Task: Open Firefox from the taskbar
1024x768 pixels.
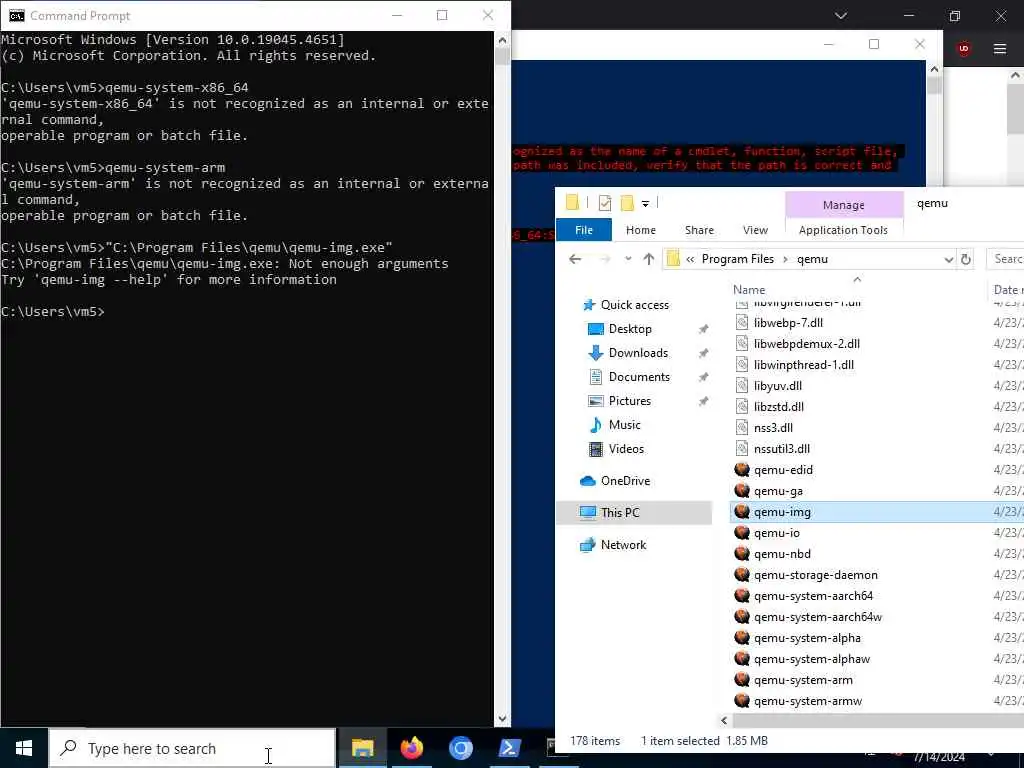Action: tap(411, 748)
